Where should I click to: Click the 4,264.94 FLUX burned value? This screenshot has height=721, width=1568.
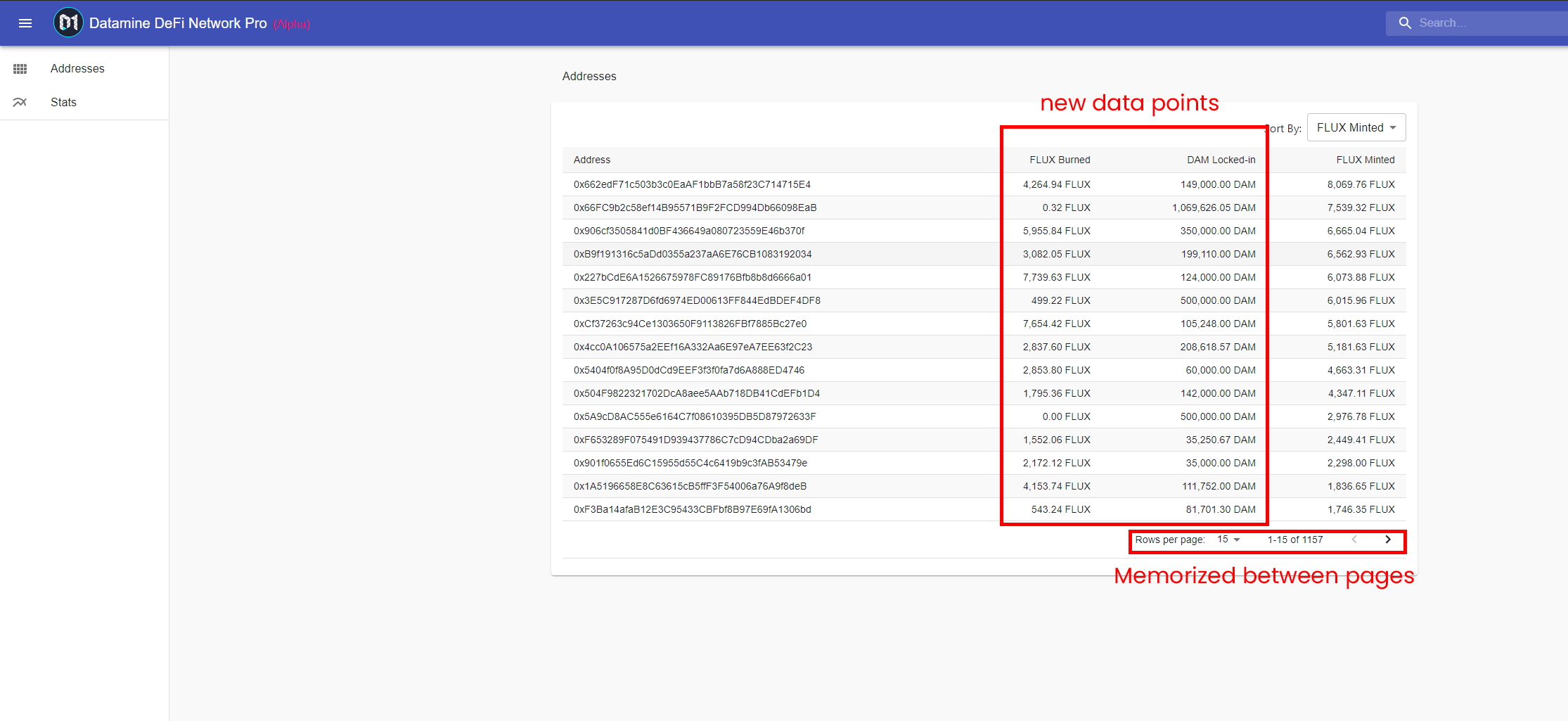1057,184
